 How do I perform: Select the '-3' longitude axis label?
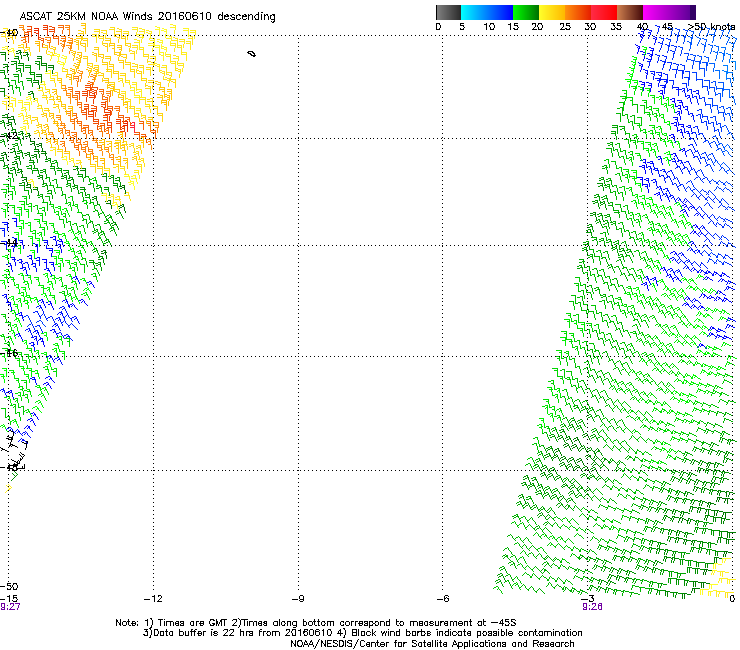coord(587,599)
